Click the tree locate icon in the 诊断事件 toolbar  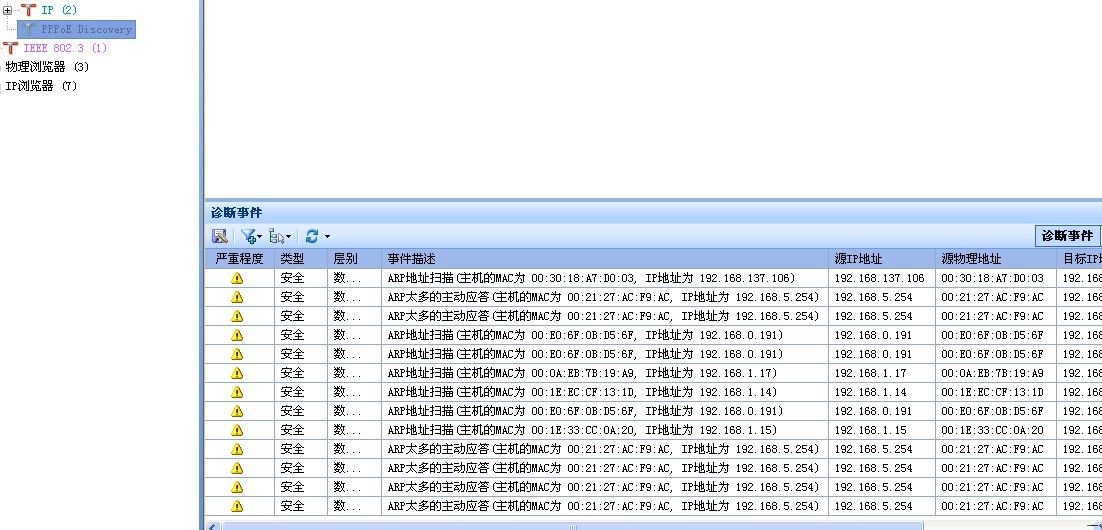277,236
